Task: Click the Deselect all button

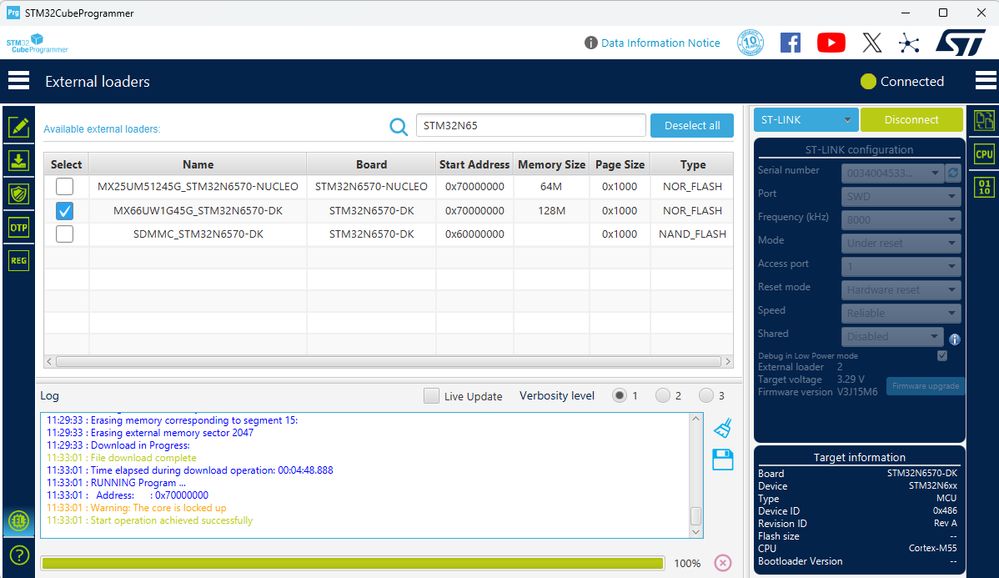Action: click(x=692, y=126)
